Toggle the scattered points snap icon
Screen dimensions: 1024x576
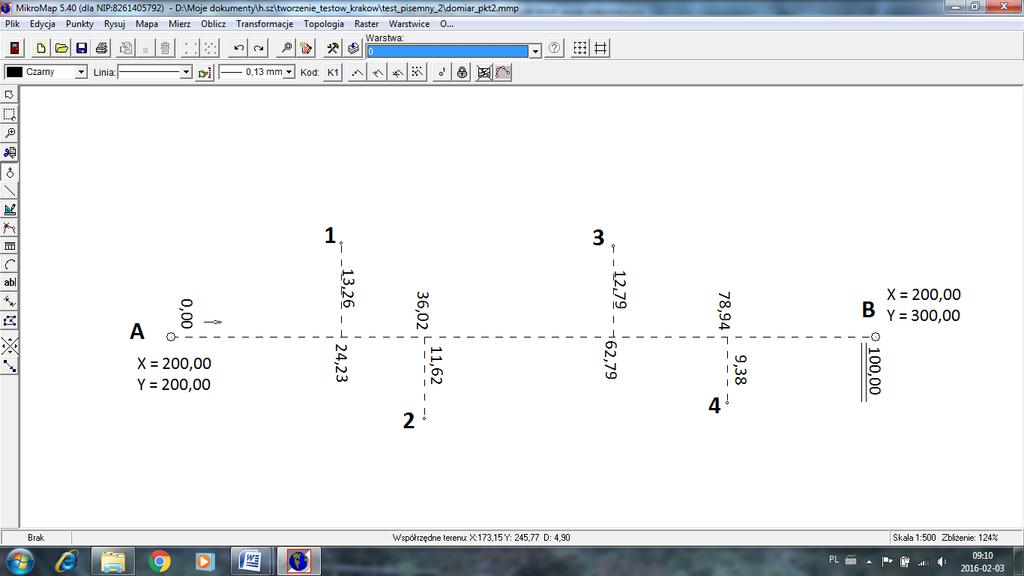coord(417,72)
